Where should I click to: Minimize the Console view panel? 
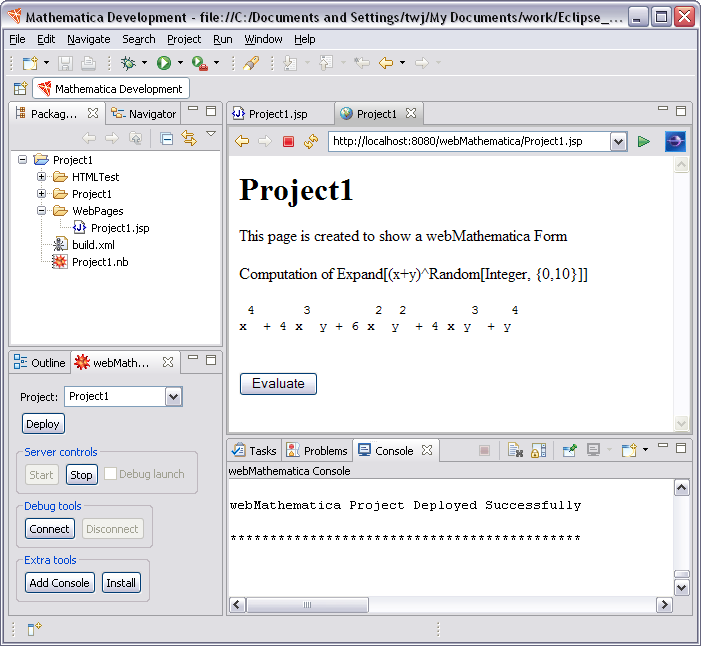pyautogui.click(x=663, y=445)
